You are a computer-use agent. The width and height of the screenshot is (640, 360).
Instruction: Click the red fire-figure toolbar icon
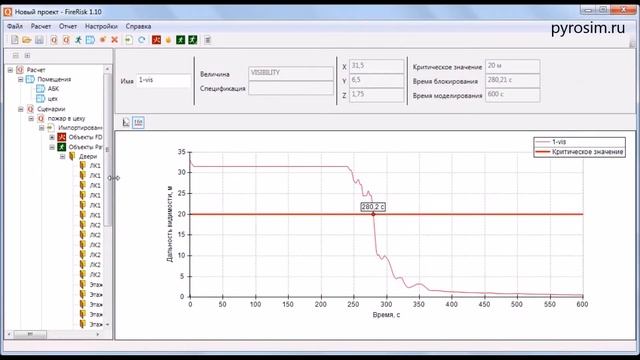point(156,40)
